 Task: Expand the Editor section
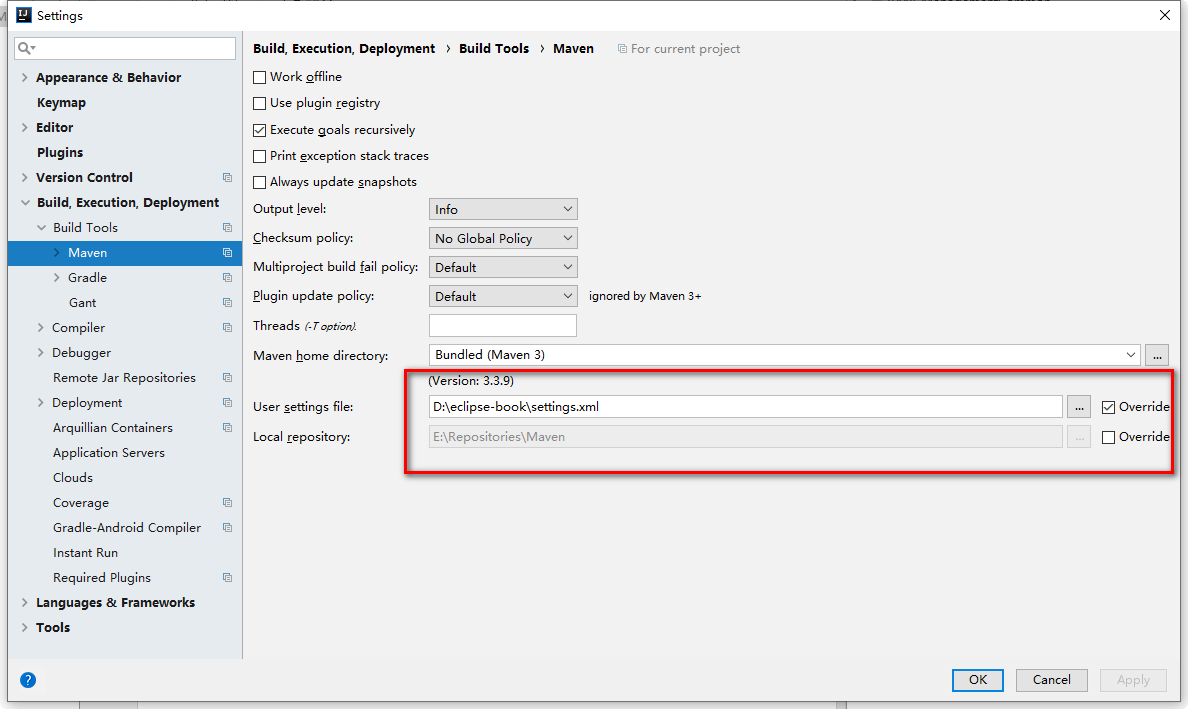pyautogui.click(x=24, y=127)
